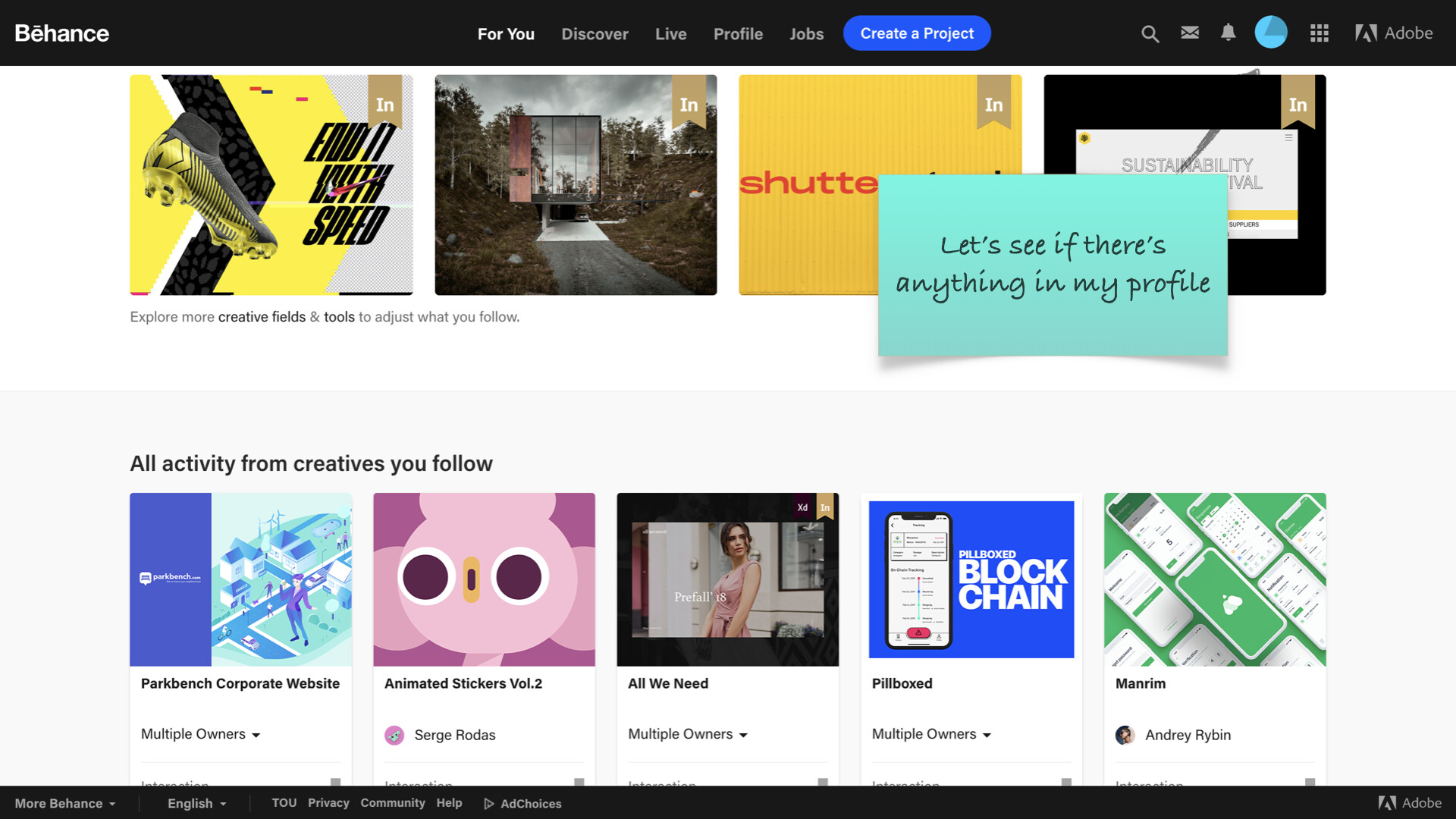Show notifications bell
This screenshot has height=819, width=1456.
pyautogui.click(x=1228, y=33)
